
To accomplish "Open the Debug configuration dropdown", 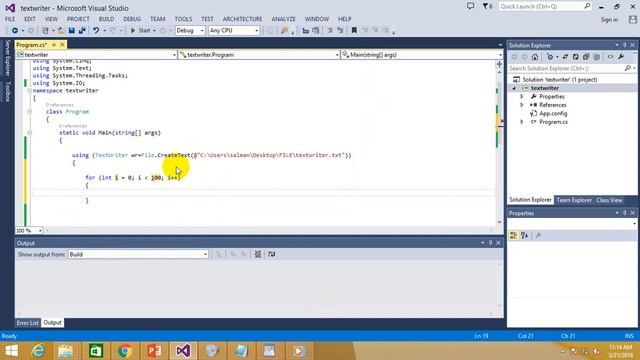I will click(190, 31).
